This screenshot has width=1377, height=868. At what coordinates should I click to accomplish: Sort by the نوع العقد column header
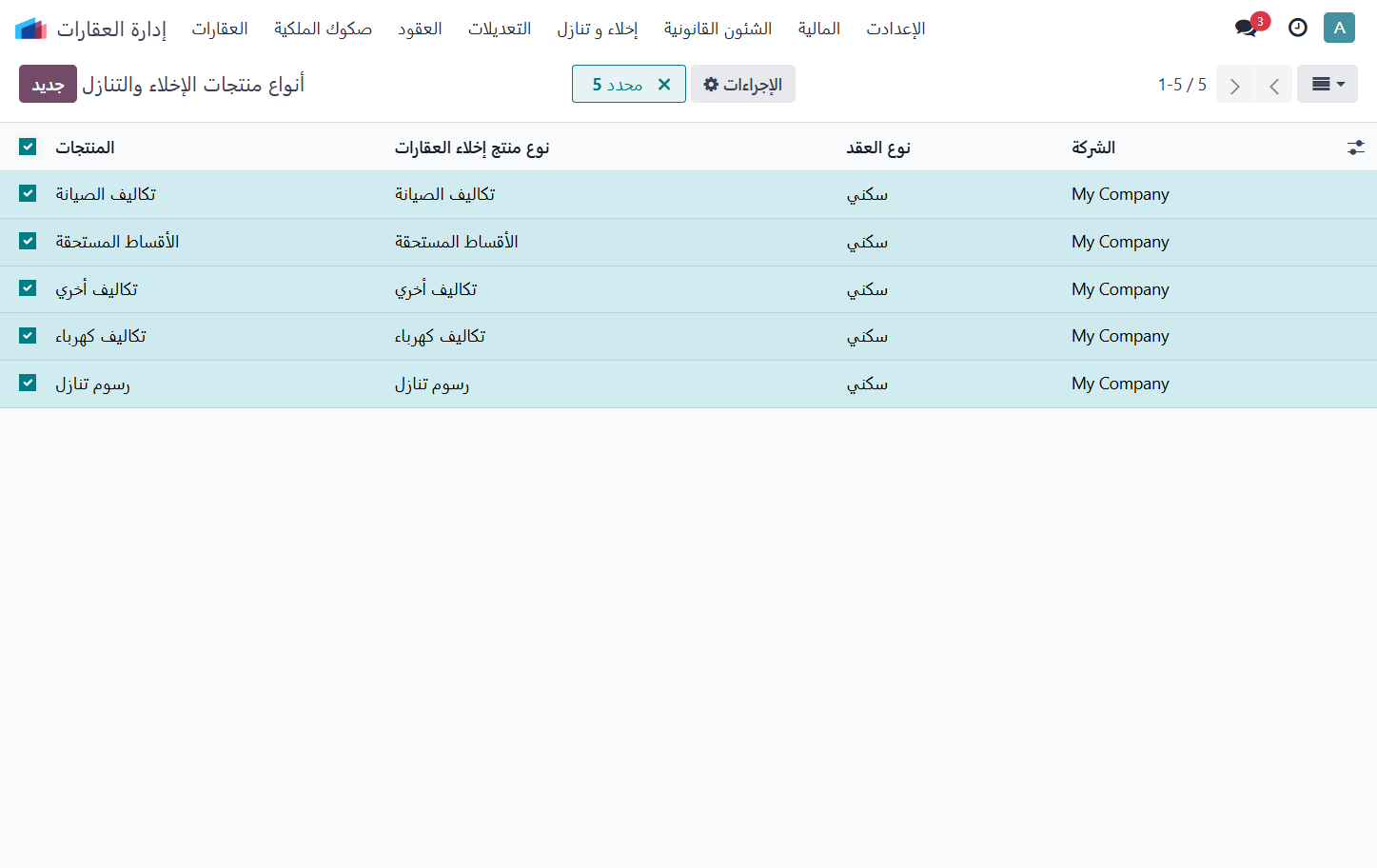878,148
